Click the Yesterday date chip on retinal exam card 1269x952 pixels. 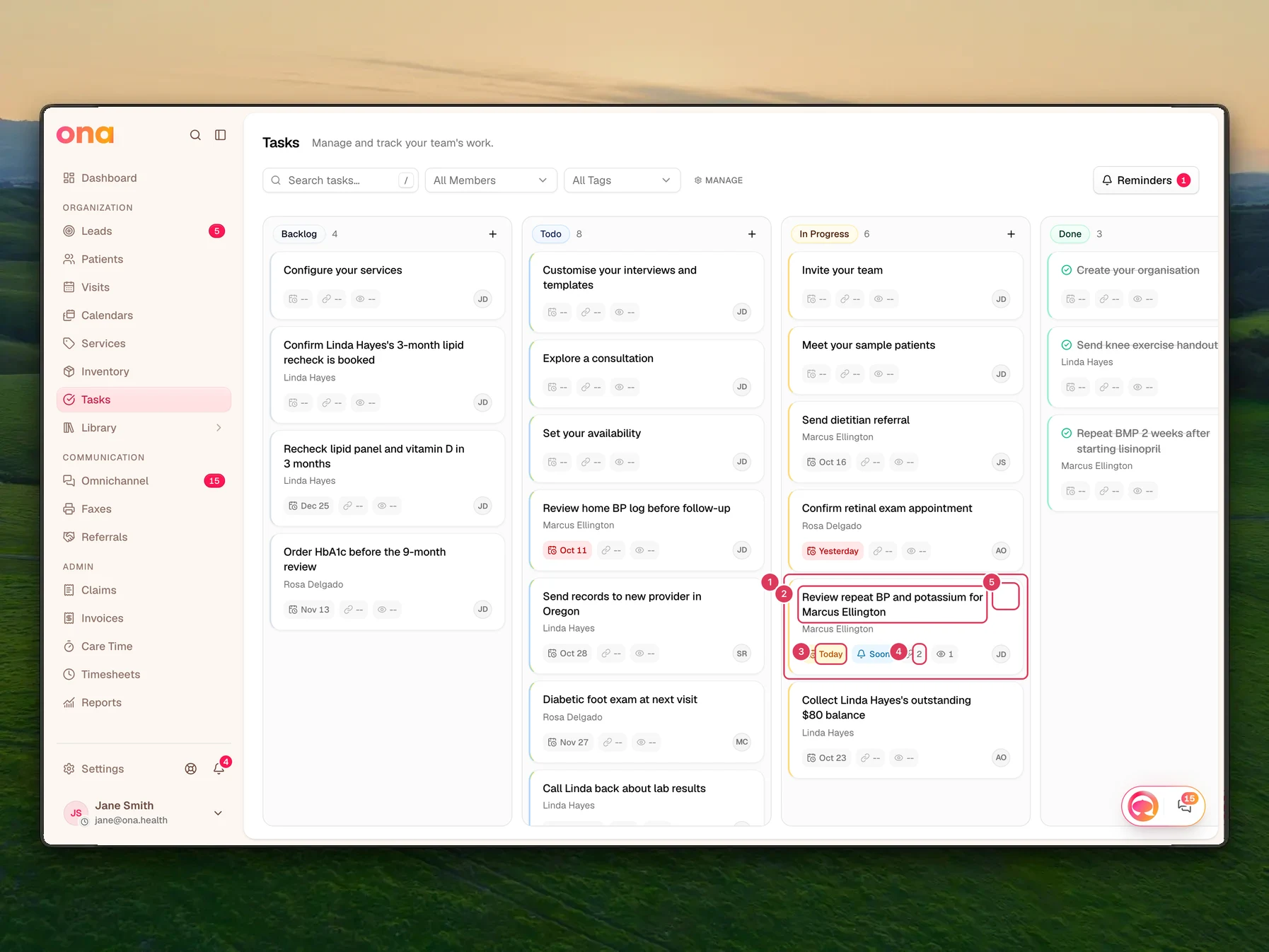[x=833, y=551]
